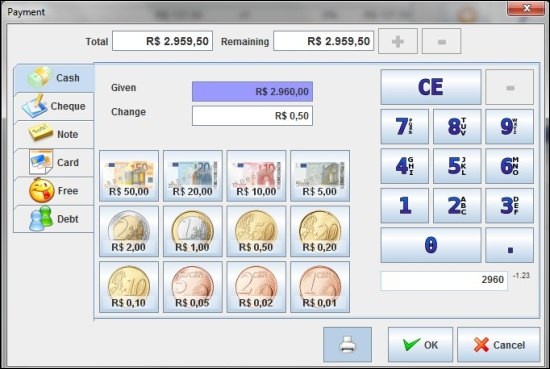Tap keypad digit 0
The image size is (550, 369).
tap(431, 245)
